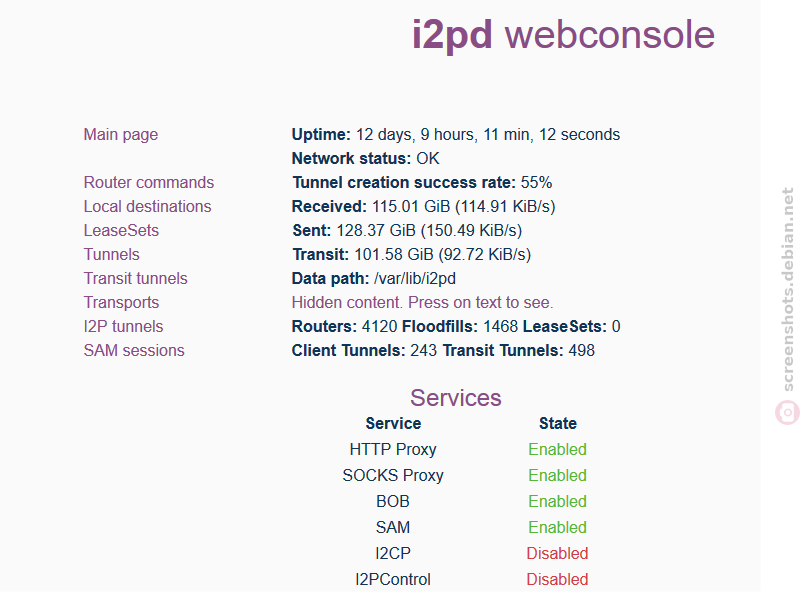Navigate to I2P tunnels
This screenshot has height=600, width=800.
click(x=123, y=327)
